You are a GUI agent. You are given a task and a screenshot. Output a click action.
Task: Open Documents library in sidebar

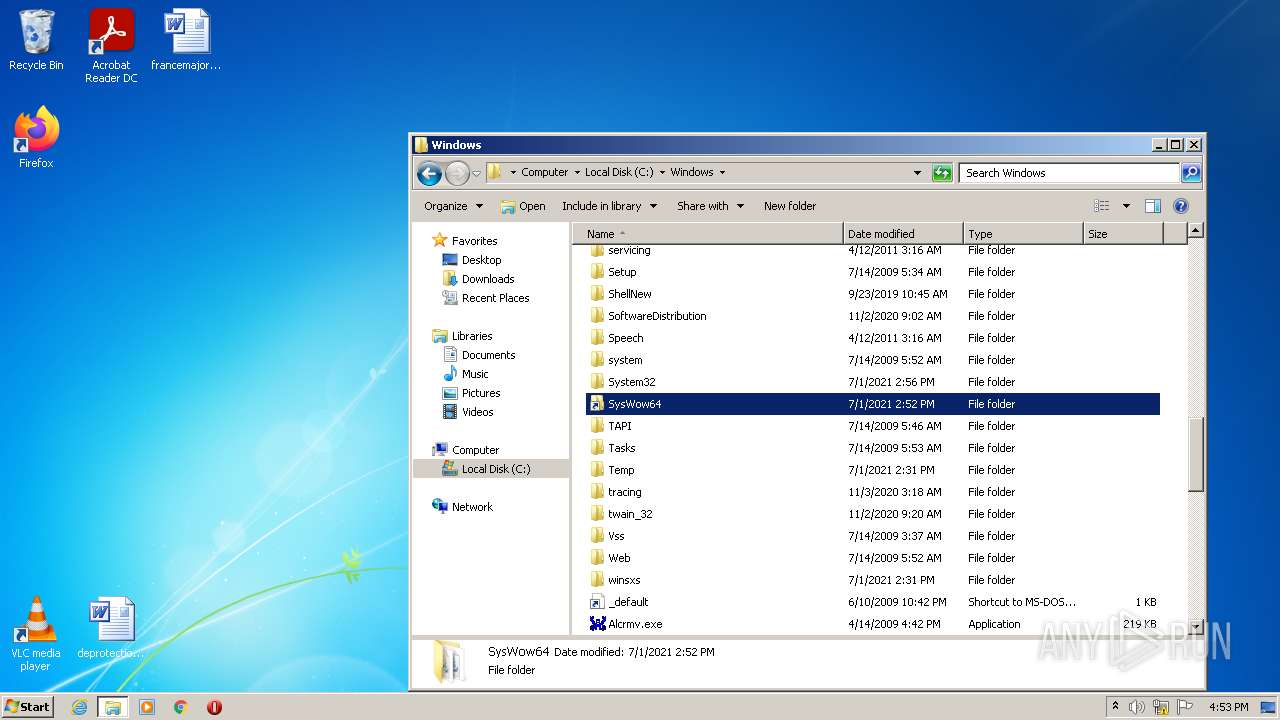tap(488, 355)
